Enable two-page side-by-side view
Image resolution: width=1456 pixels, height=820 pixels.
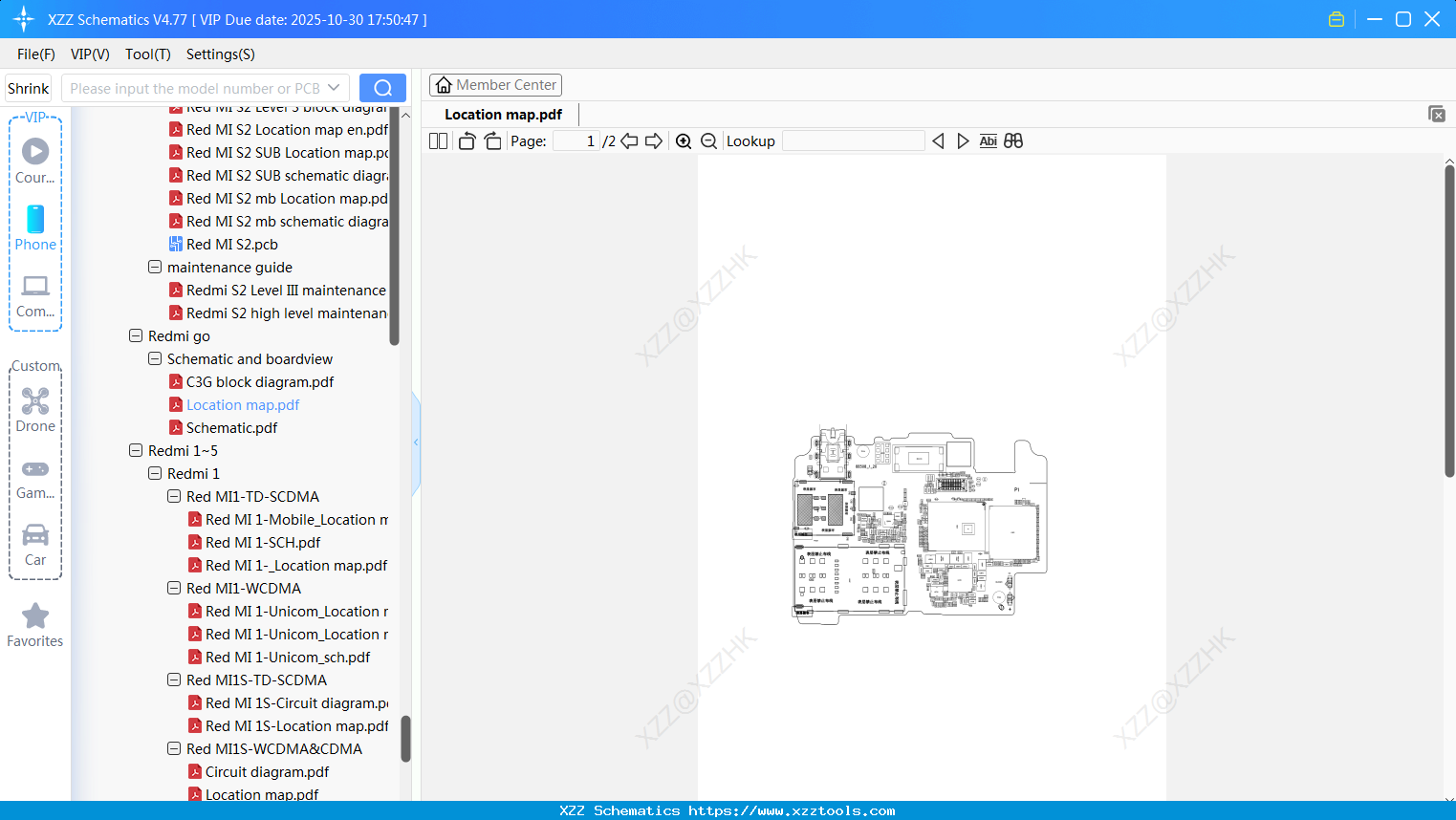(437, 140)
